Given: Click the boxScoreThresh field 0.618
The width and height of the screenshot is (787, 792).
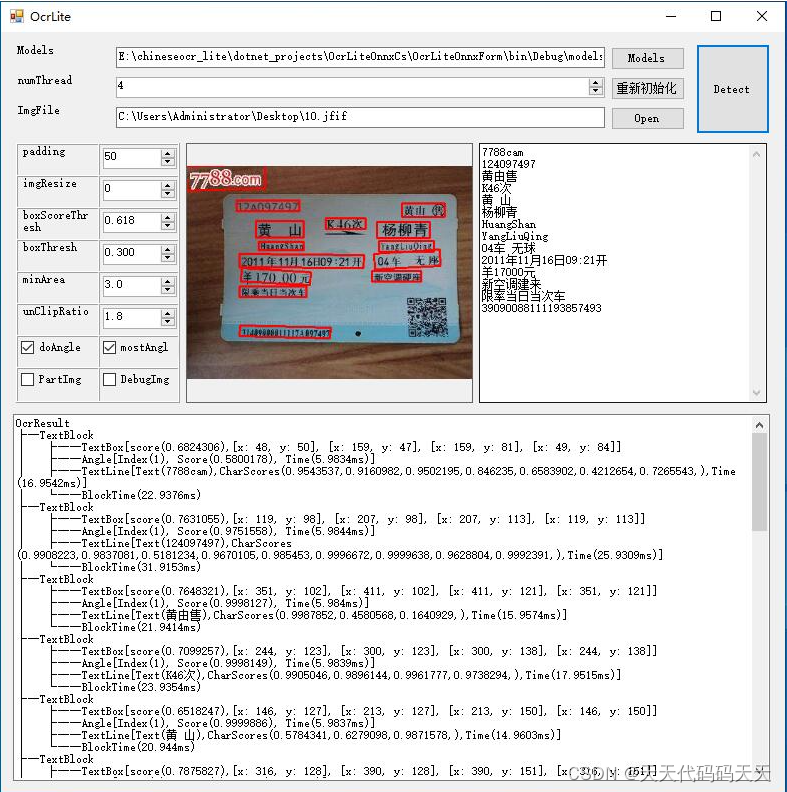Looking at the screenshot, I should coord(132,221).
